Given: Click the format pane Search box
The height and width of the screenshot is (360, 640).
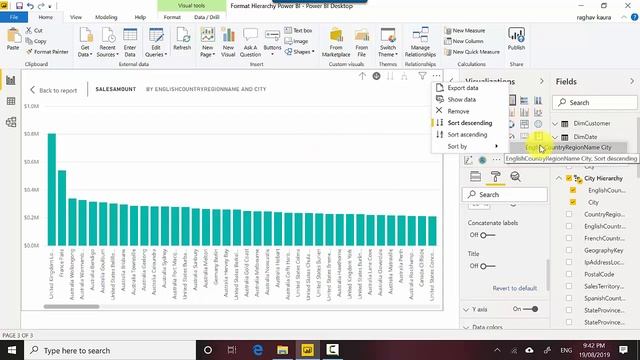Looking at the screenshot, I should coord(504,194).
